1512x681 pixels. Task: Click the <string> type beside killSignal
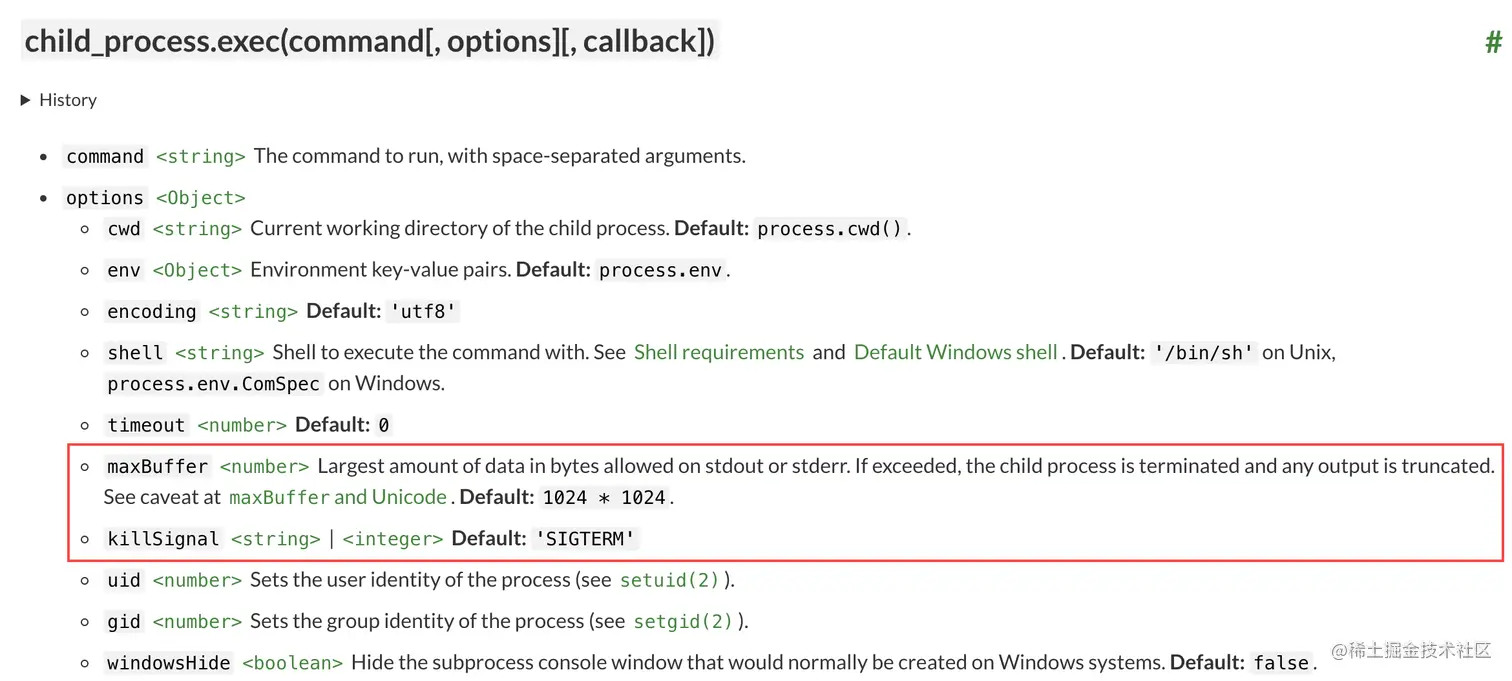(x=276, y=539)
